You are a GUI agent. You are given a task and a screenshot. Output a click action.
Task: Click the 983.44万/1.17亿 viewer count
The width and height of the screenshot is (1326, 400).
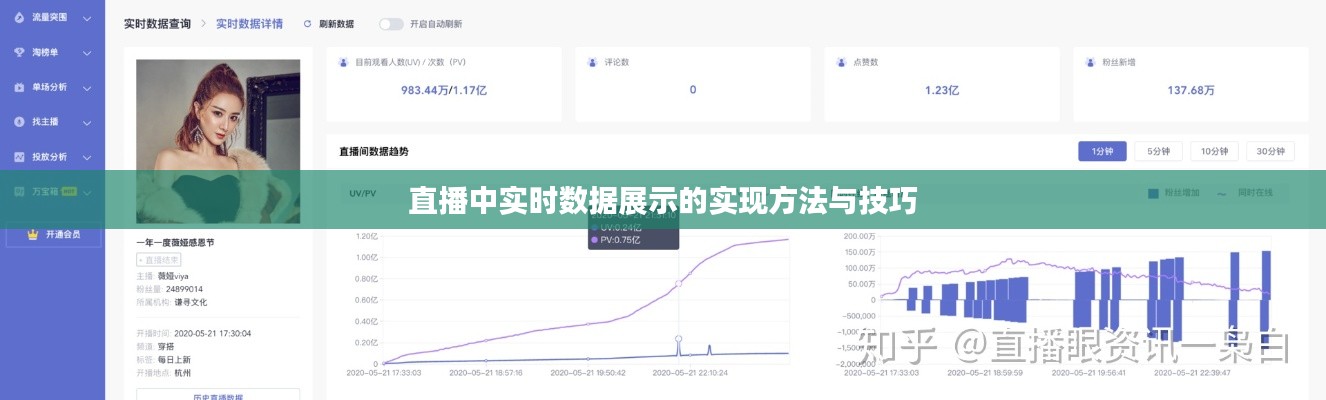pyautogui.click(x=444, y=90)
